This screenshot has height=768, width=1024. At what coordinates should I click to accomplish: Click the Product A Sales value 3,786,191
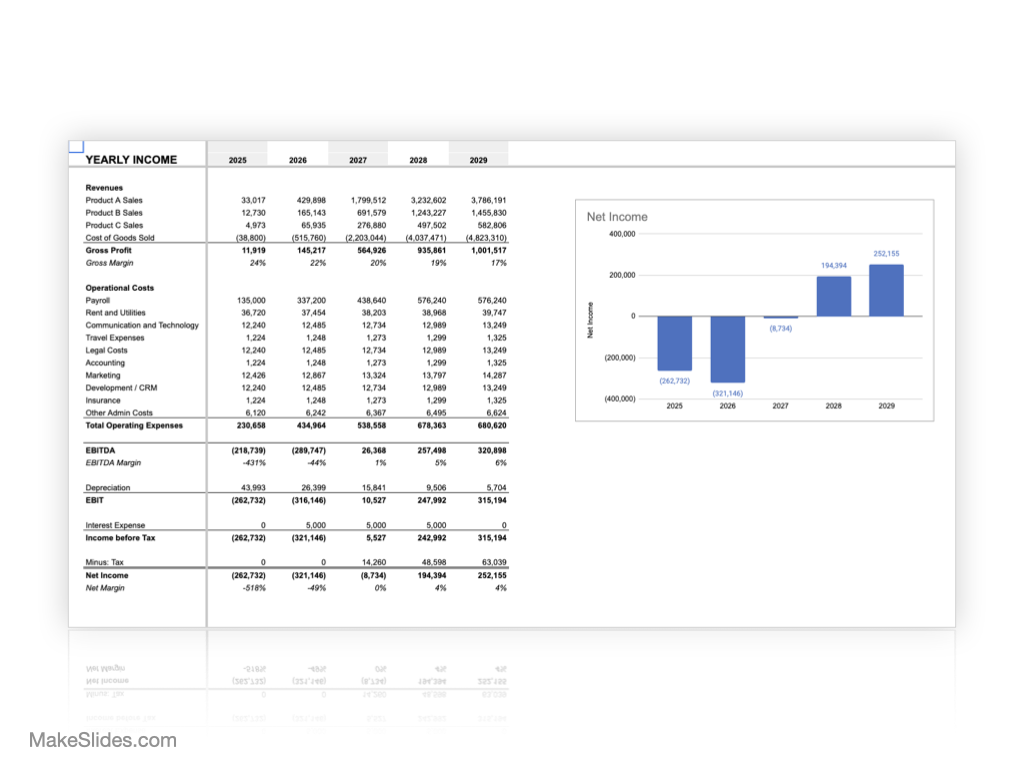tap(485, 200)
